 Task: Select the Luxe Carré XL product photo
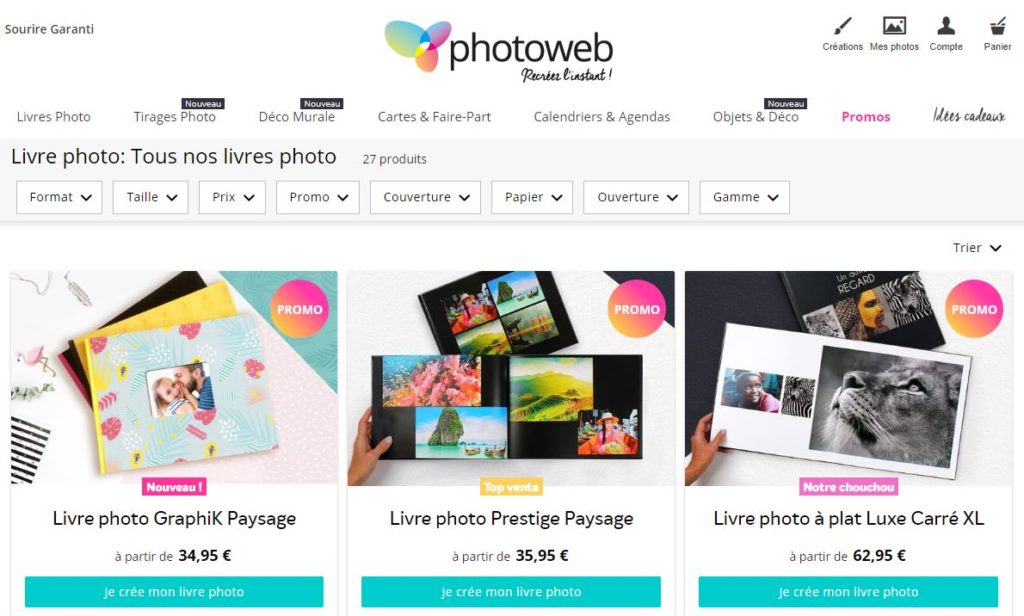coord(848,378)
